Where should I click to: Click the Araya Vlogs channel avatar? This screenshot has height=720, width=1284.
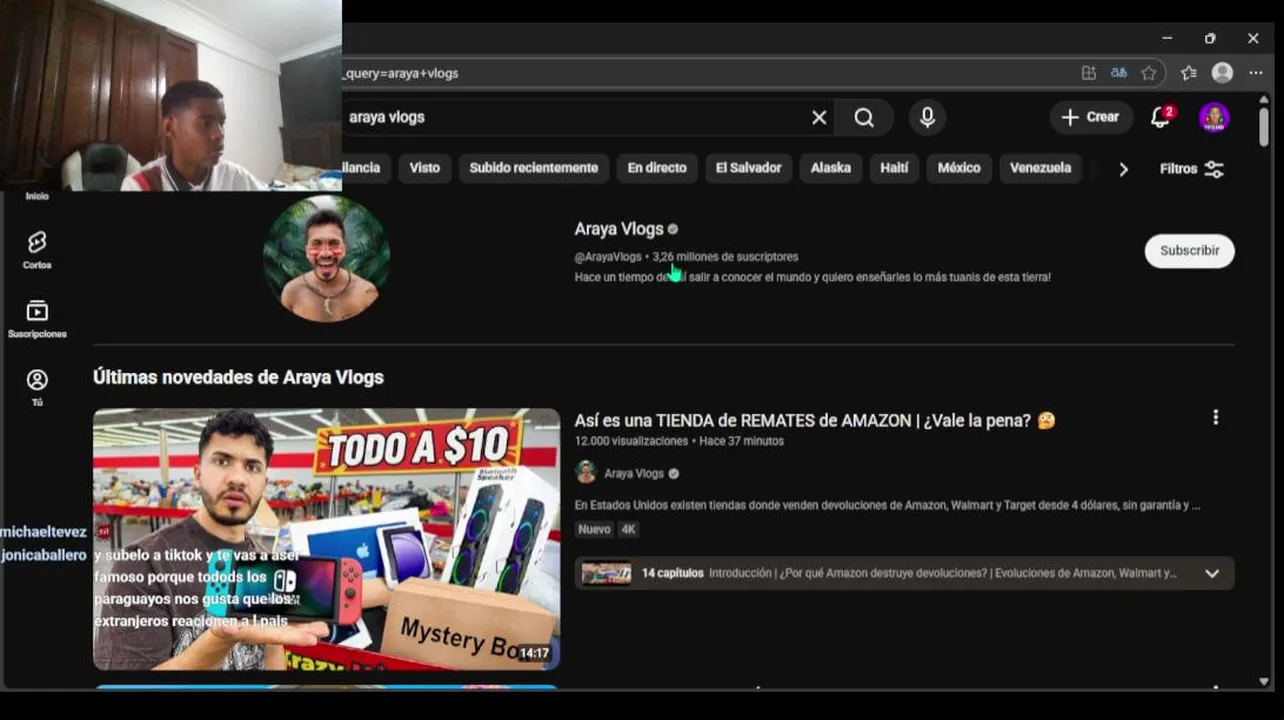(326, 258)
